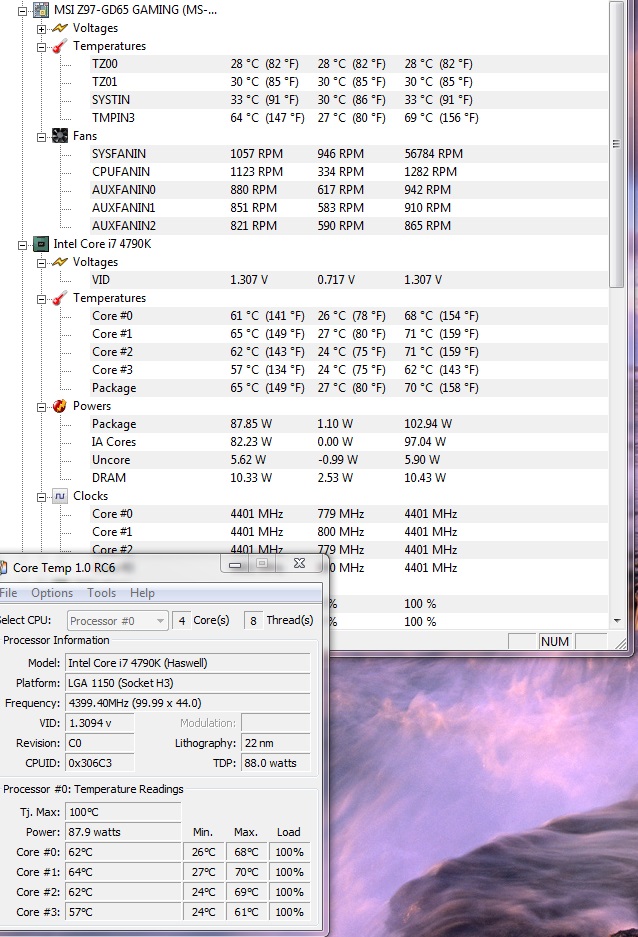Collapse the motherboard Temperatures node
638x937 pixels.
point(41,47)
